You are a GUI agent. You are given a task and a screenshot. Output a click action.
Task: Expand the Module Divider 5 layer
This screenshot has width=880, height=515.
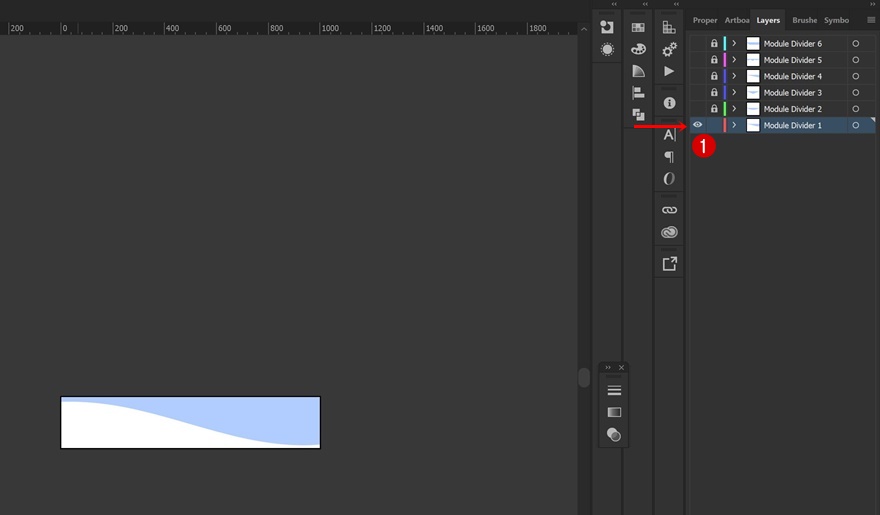coord(734,59)
